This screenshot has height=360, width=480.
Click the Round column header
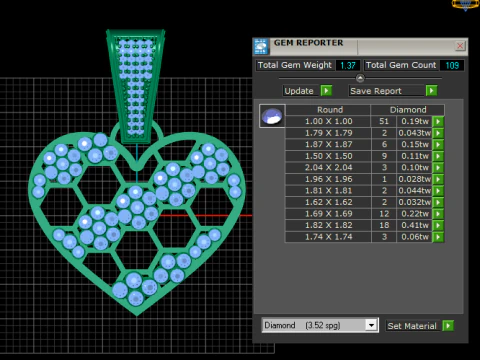328,110
